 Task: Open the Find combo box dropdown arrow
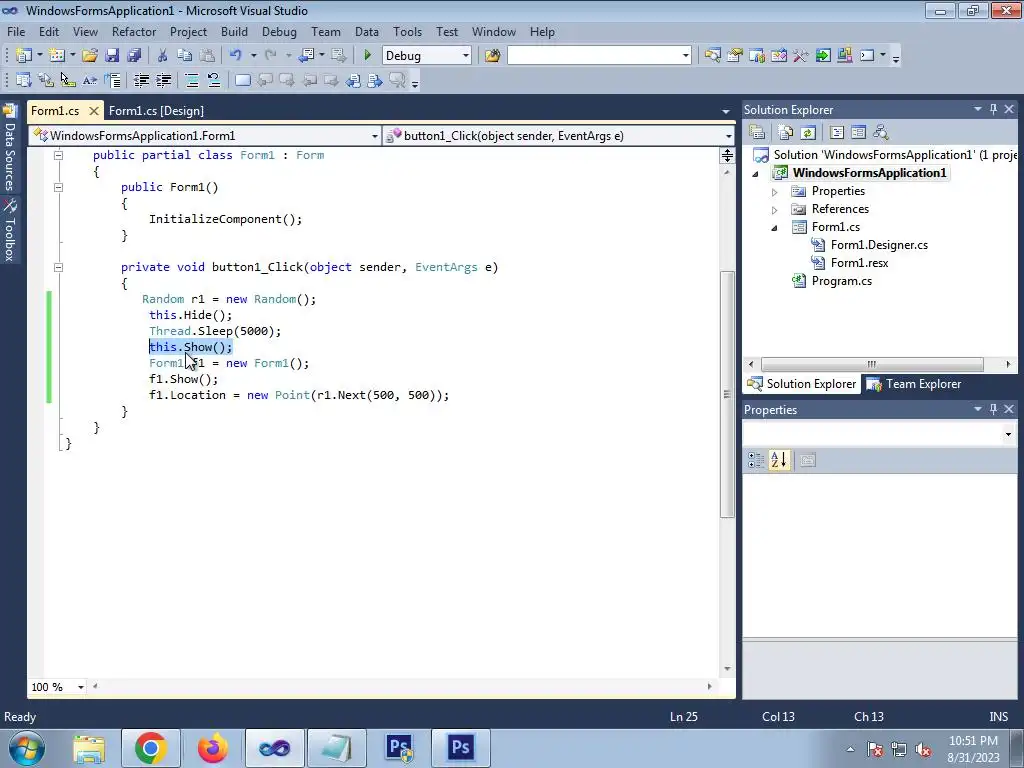coord(685,56)
